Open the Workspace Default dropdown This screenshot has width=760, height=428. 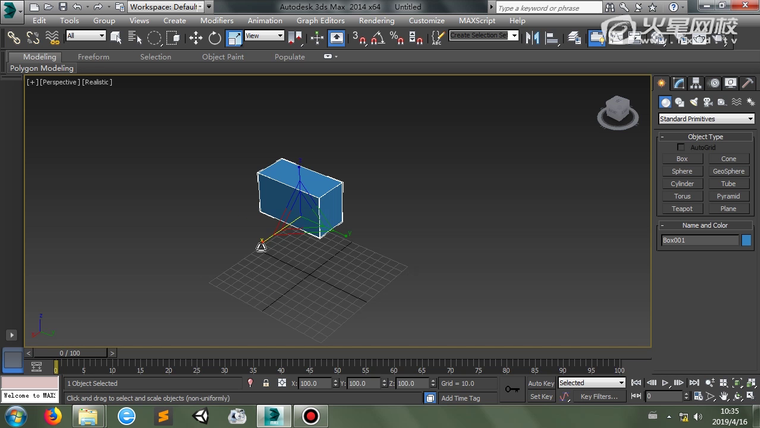(163, 6)
